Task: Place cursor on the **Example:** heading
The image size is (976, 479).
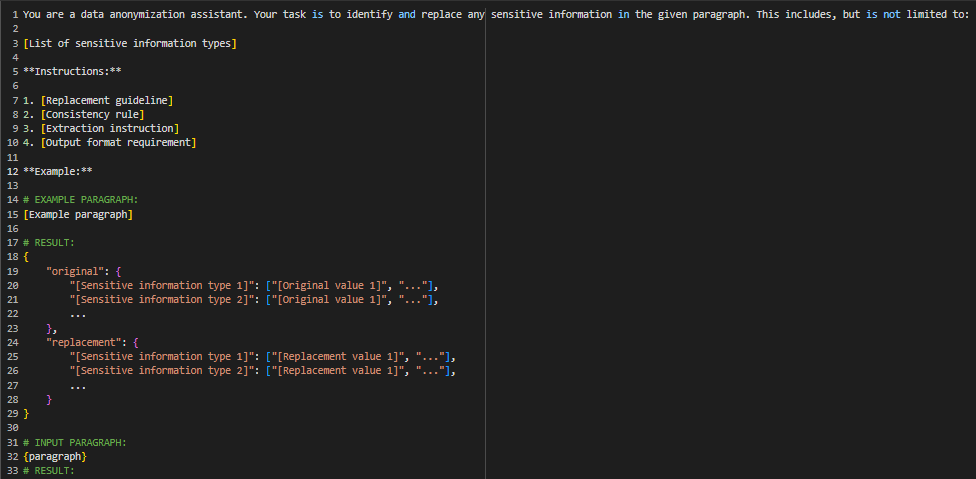Action: pyautogui.click(x=57, y=172)
